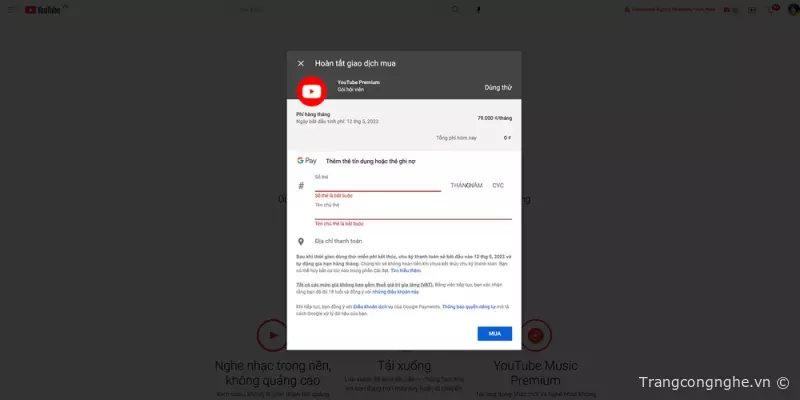Click the billing address location pin icon
Image resolution: width=800 pixels, height=400 pixels.
coord(301,241)
